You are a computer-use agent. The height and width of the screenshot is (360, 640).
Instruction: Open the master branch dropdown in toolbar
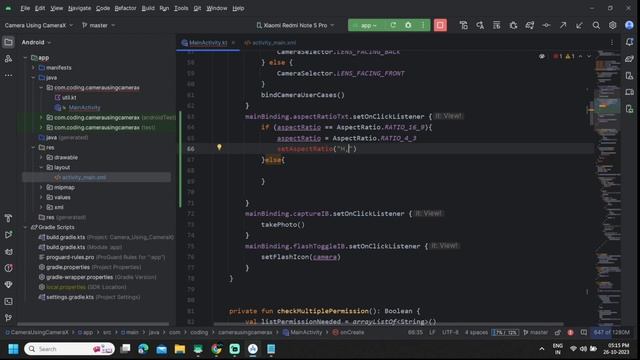tap(98, 25)
